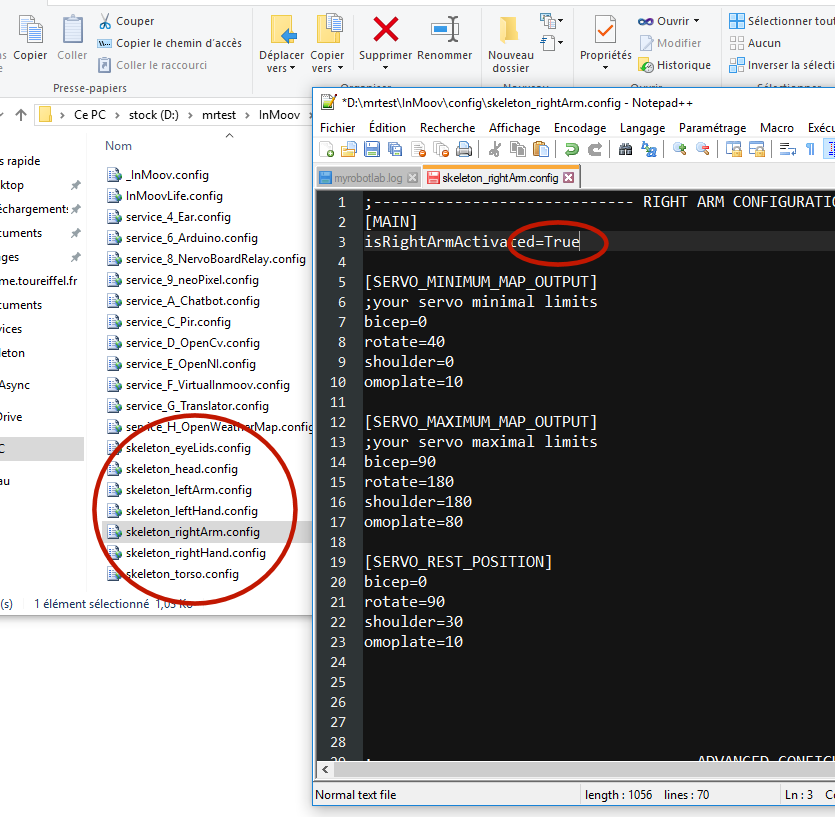Click Renommer in Explorer ribbon
The width and height of the screenshot is (835, 817).
click(x=445, y=39)
